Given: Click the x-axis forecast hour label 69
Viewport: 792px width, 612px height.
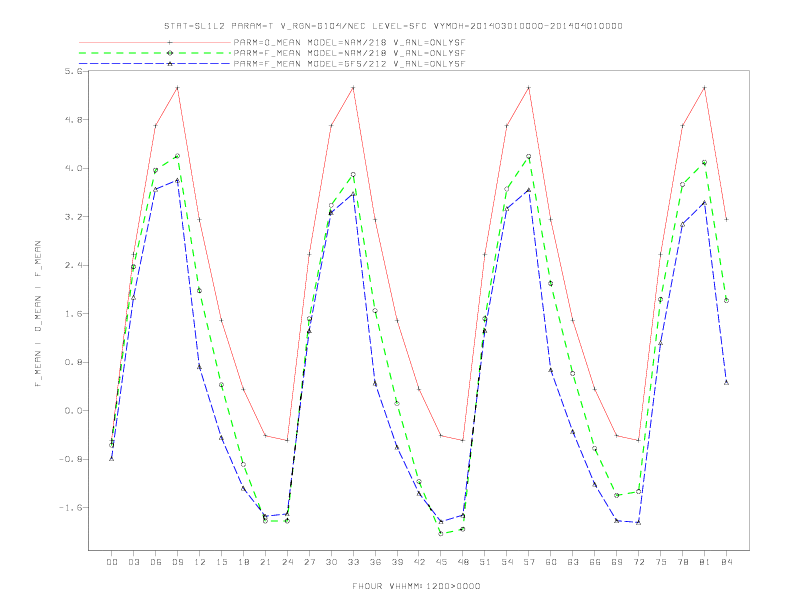Looking at the screenshot, I should point(617,562).
